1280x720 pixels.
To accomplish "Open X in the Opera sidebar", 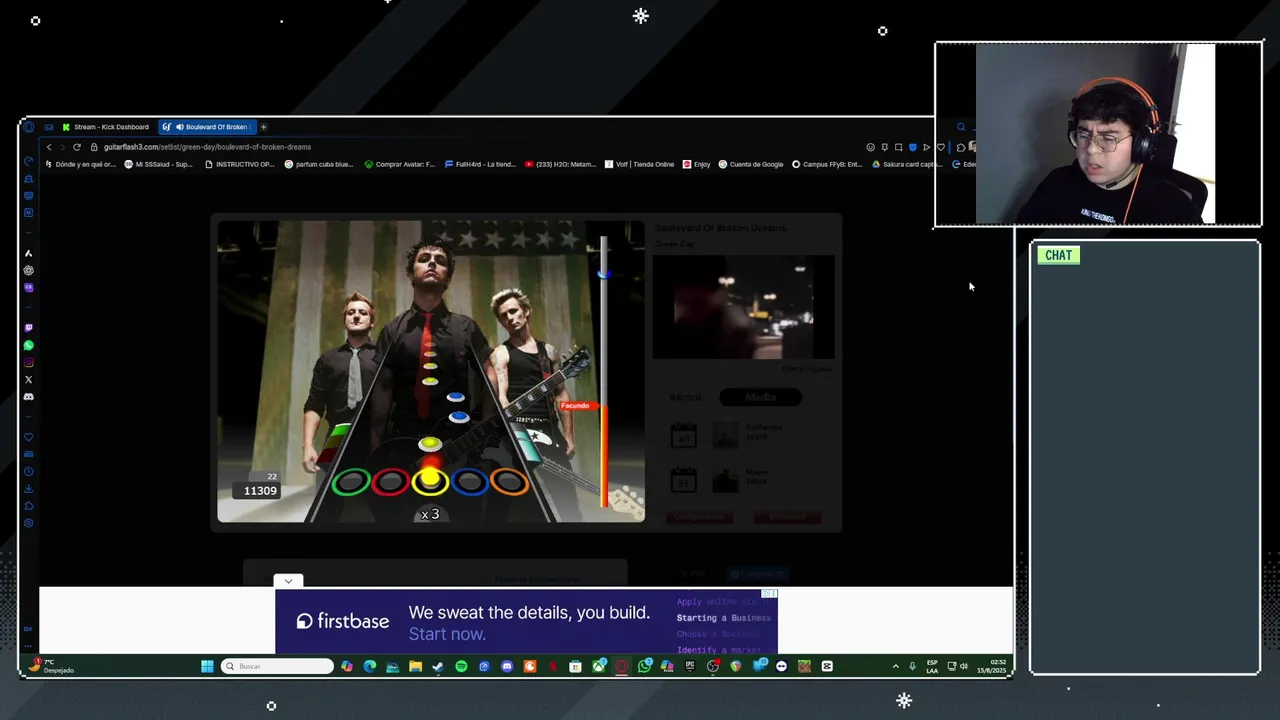I will click(x=28, y=379).
